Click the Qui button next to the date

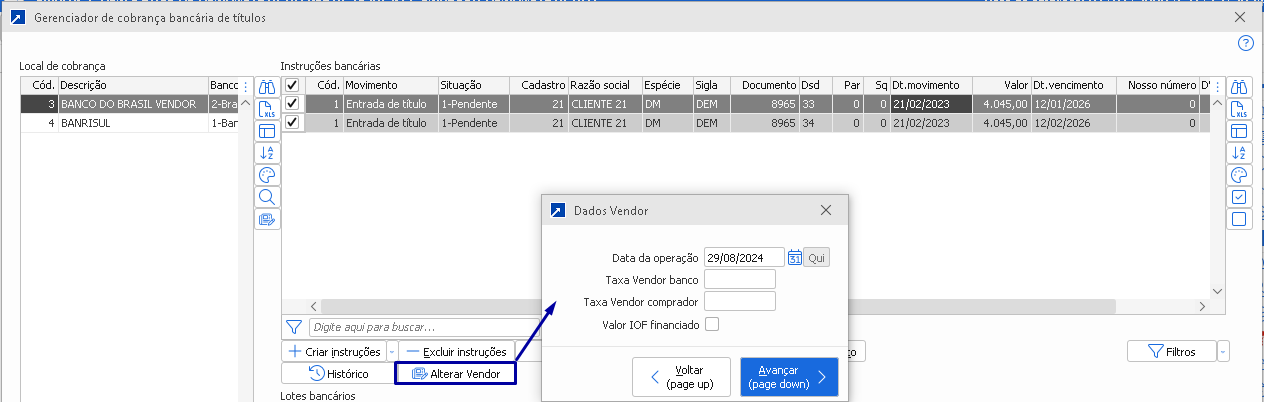click(x=817, y=257)
